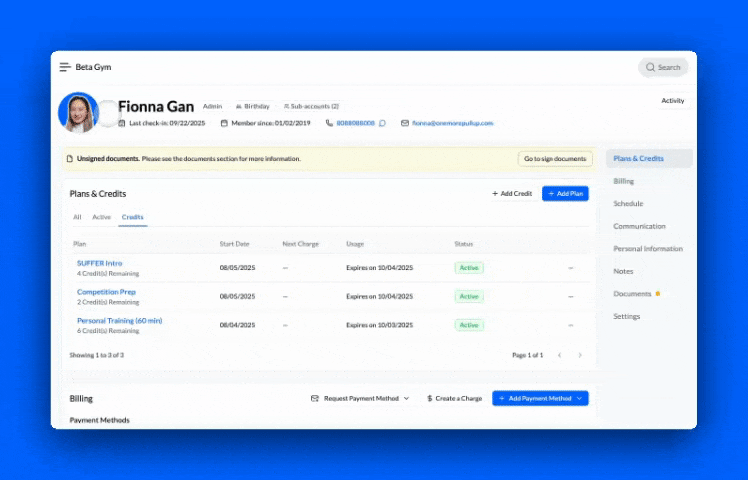The height and width of the screenshot is (480, 748).
Task: Click Active status badge for SUFFER Intro
Action: 469,268
